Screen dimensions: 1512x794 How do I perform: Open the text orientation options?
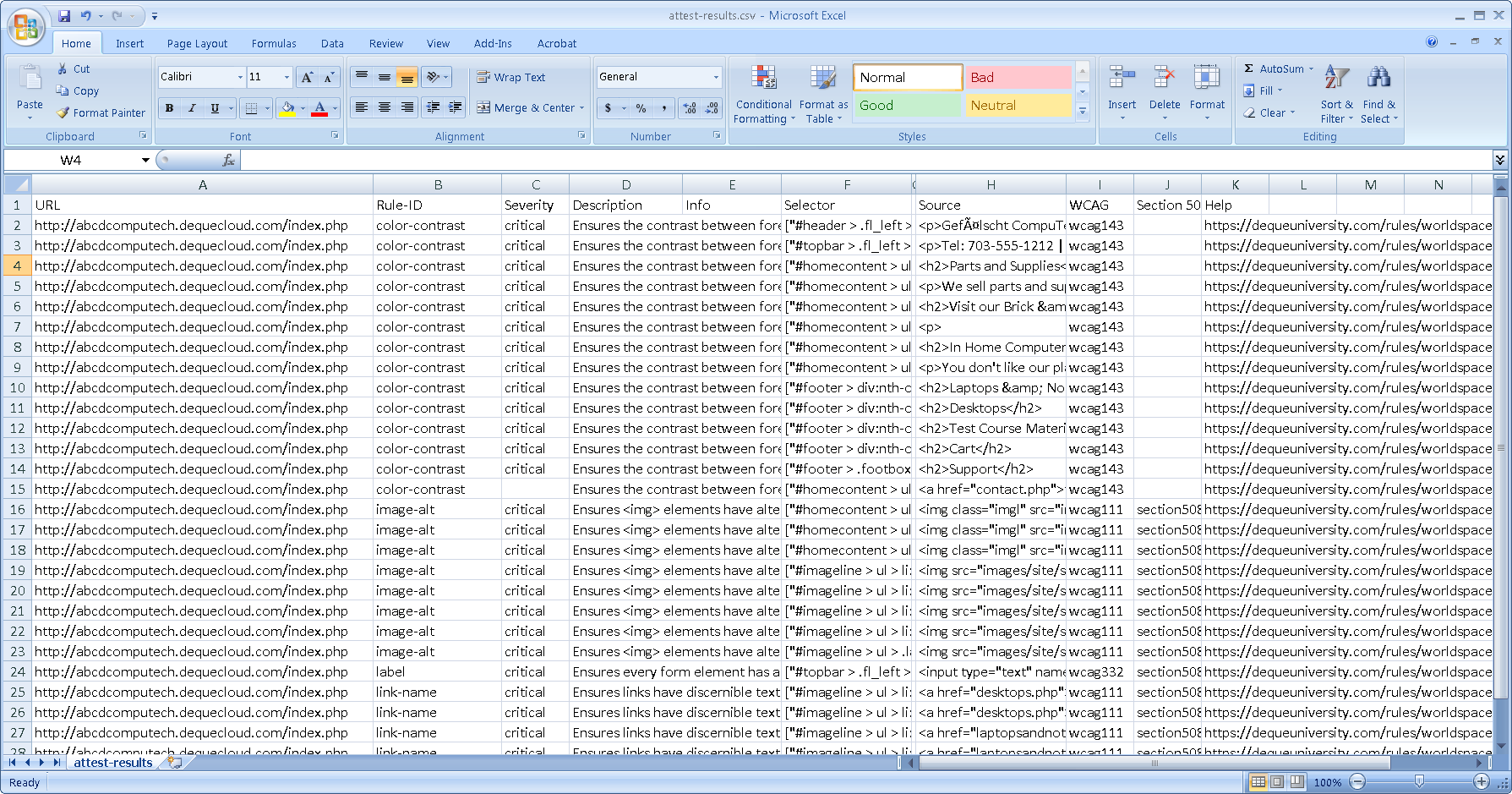(437, 77)
